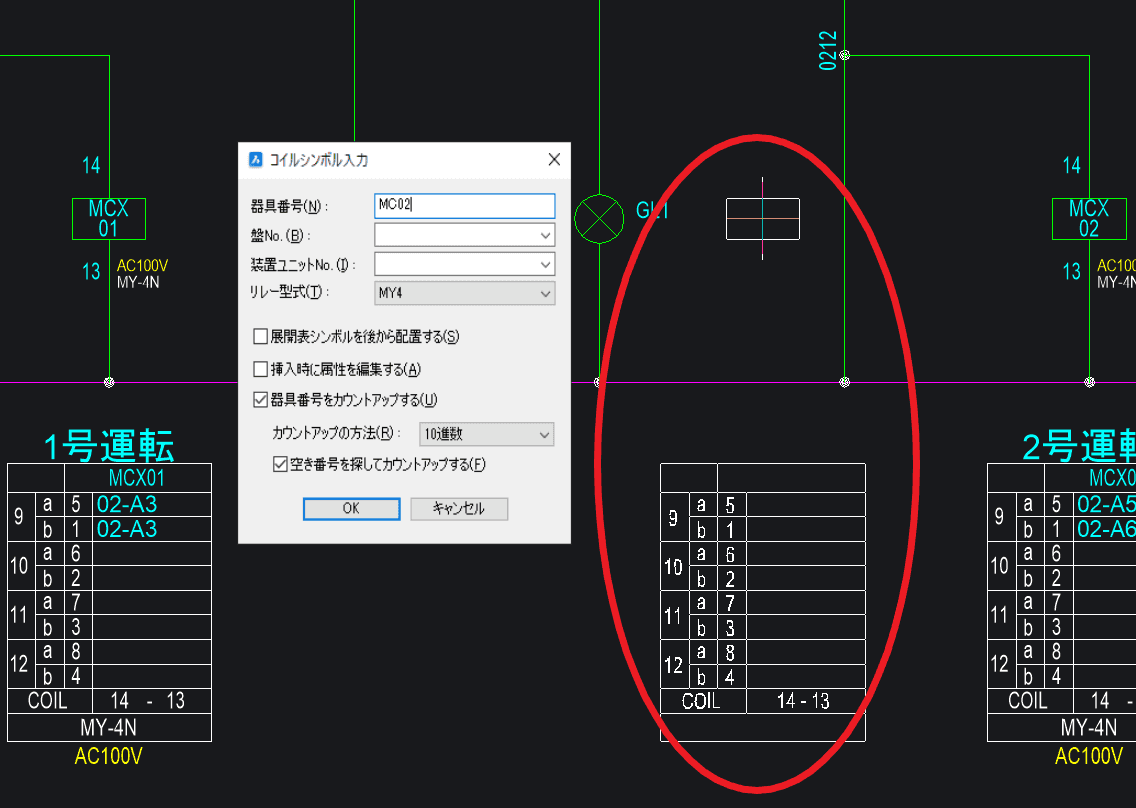Screen dimensions: 1136x808
Task: Select the yellow AC100V text below left table
Action: pos(109,757)
